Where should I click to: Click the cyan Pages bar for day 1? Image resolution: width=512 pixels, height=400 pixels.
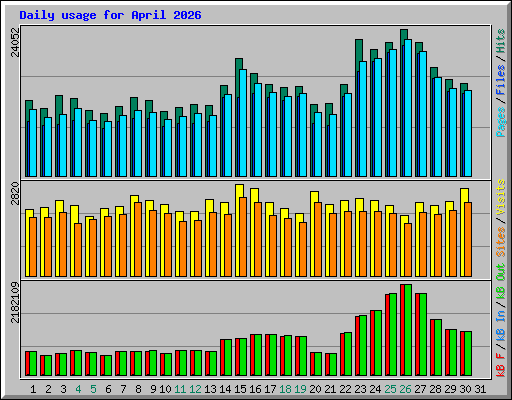[33, 143]
